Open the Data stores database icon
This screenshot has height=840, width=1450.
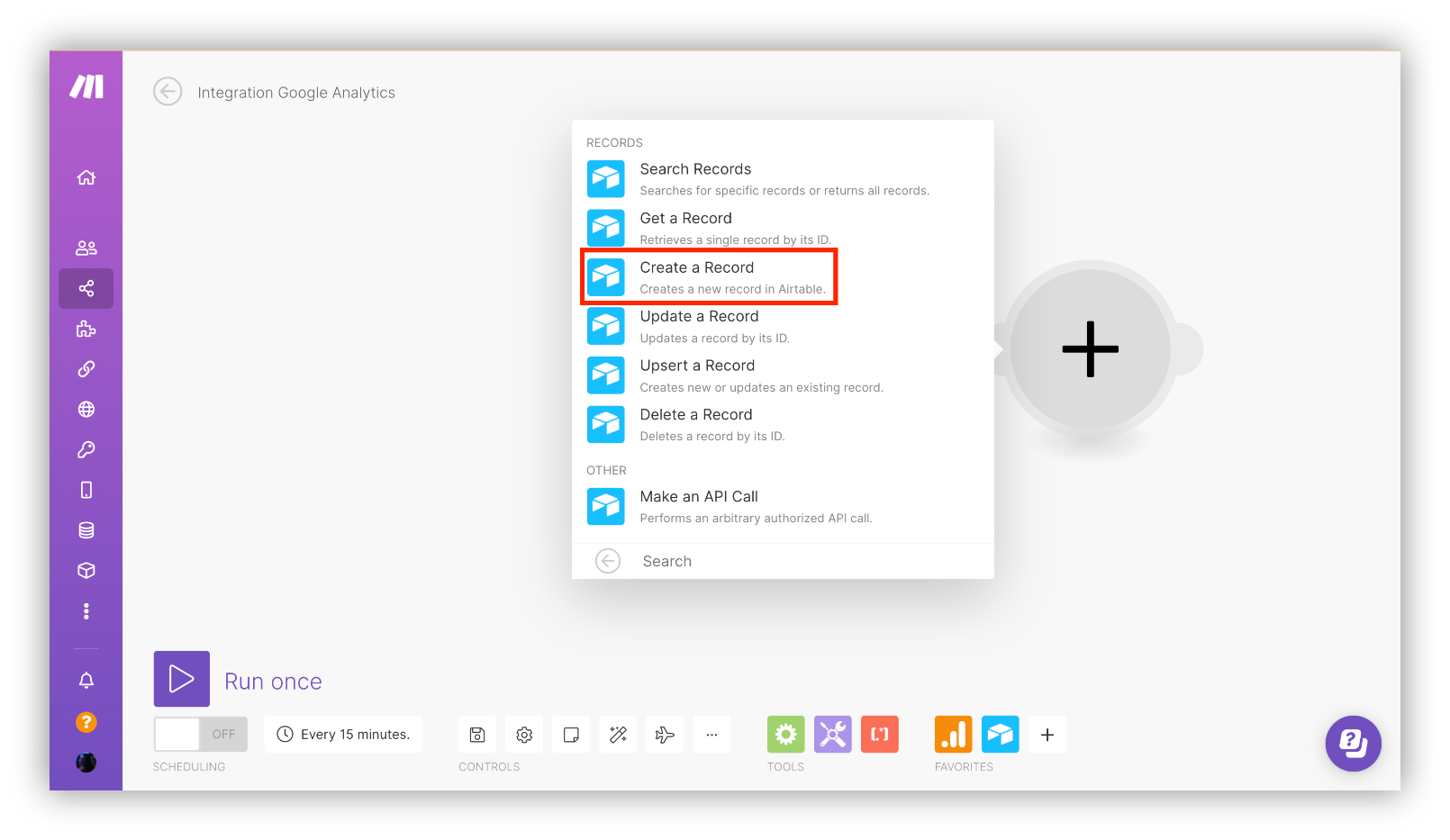click(86, 530)
